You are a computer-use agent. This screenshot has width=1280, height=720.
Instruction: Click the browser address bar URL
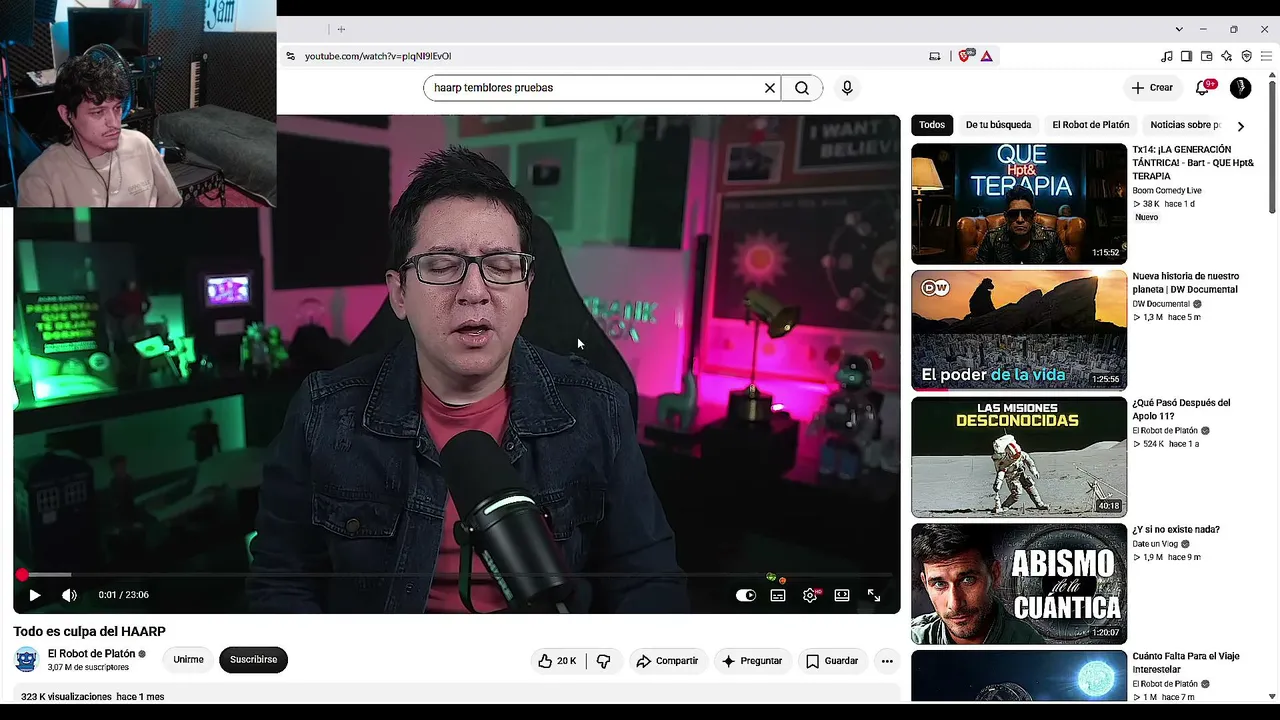[378, 56]
